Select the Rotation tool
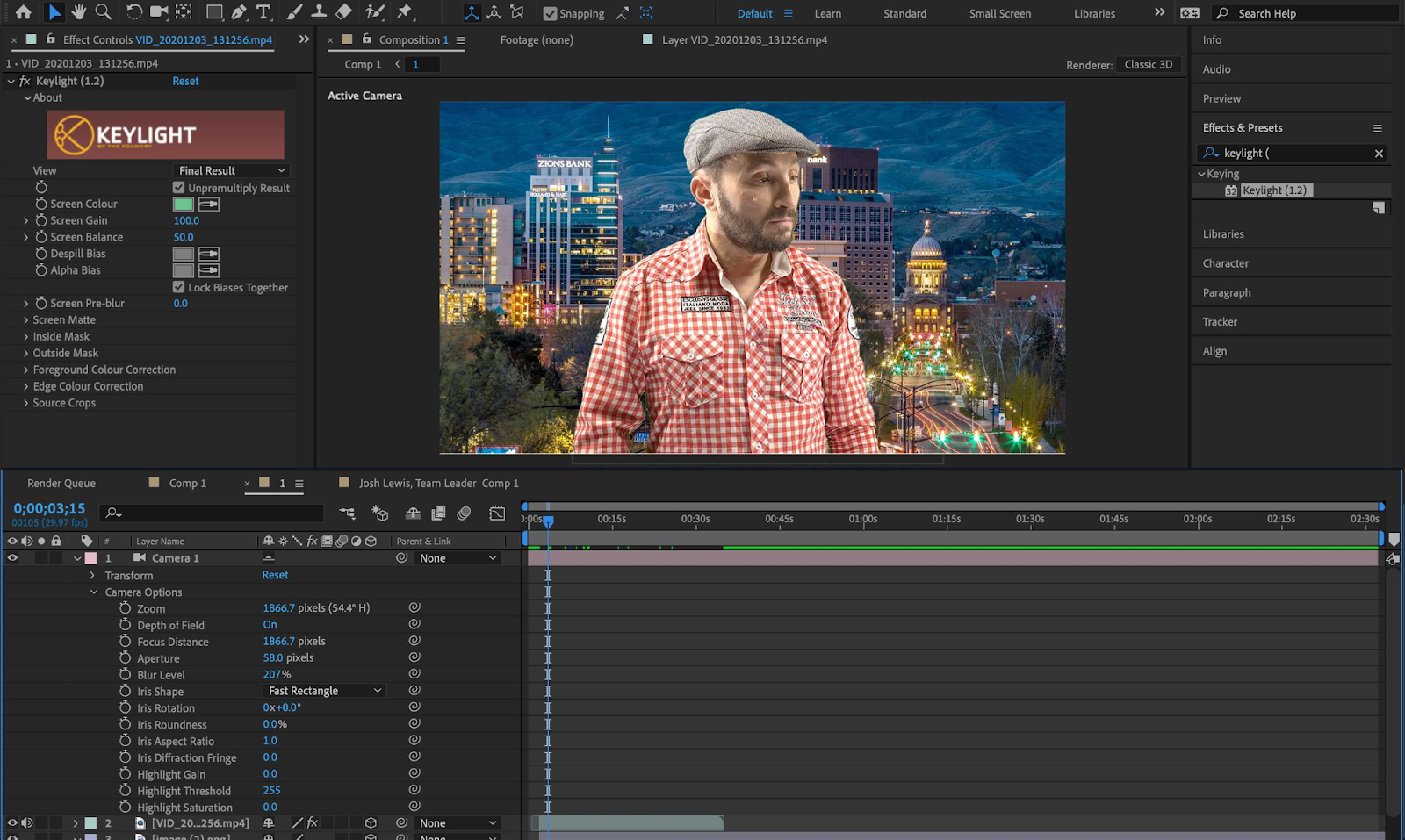 (x=133, y=12)
